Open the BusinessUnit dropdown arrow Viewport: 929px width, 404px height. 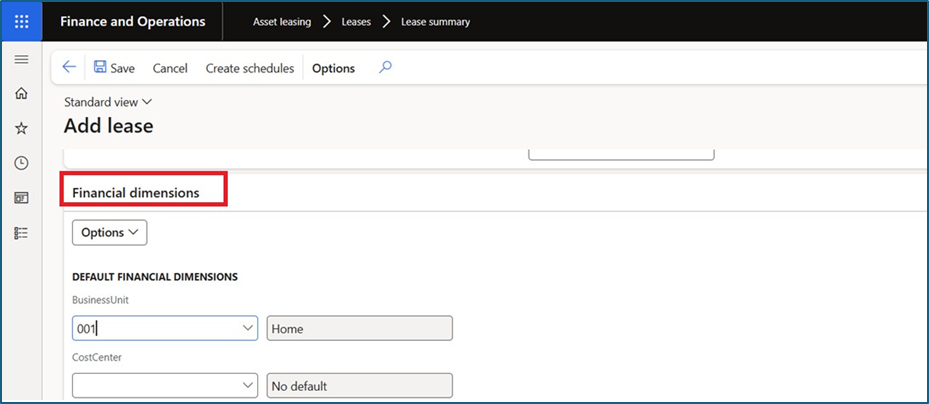coord(248,328)
